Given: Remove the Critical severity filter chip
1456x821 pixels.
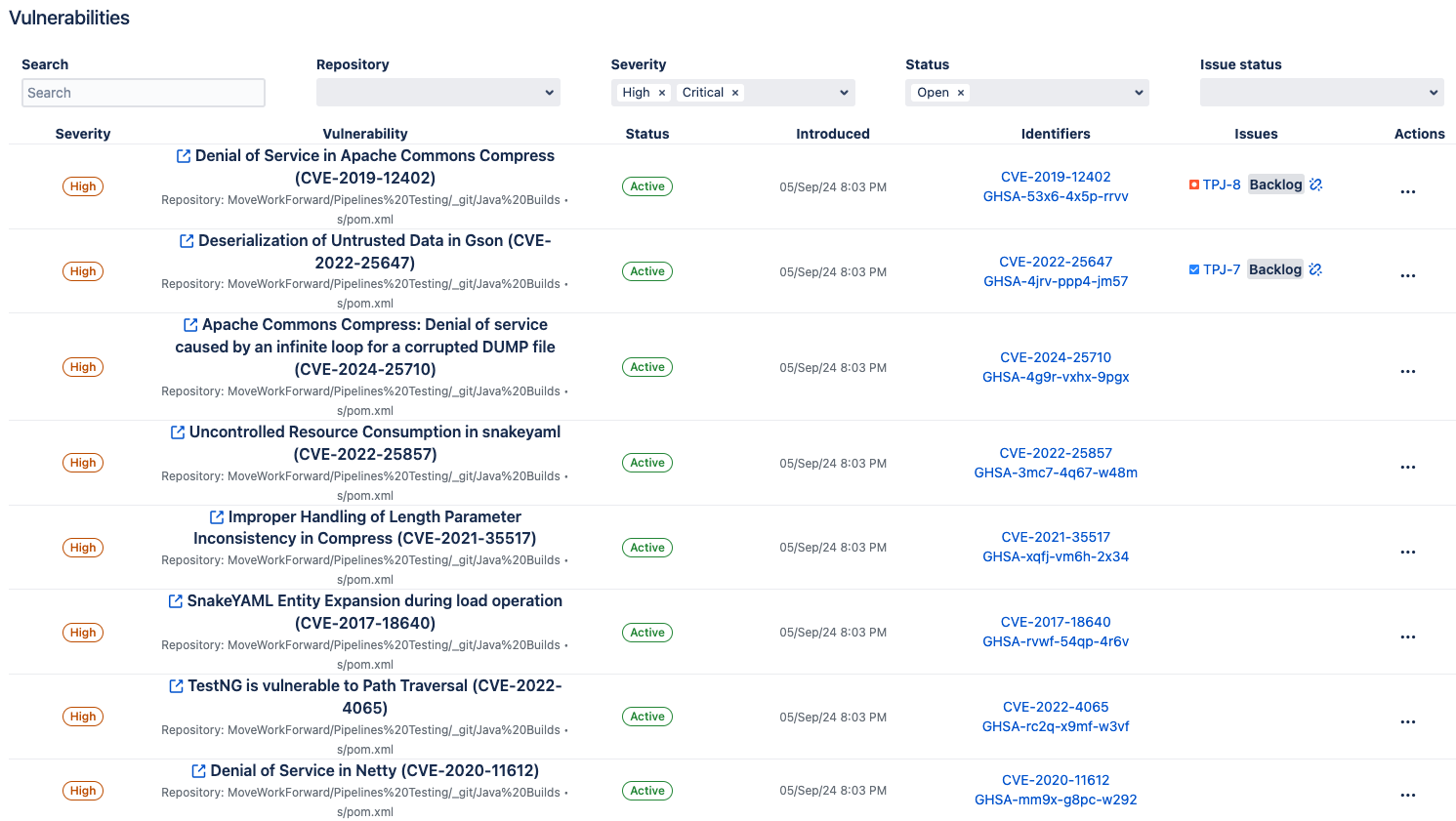Looking at the screenshot, I should point(735,93).
